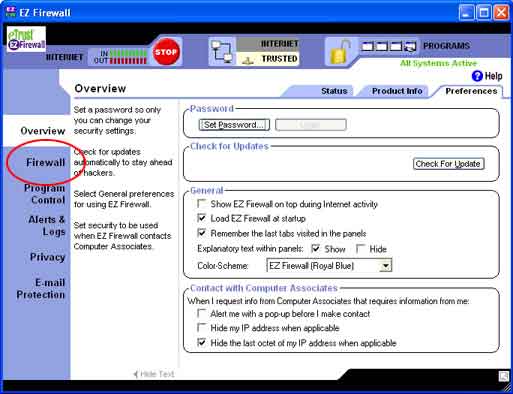
Task: Toggle Remember the last tabs visited checkbox
Action: tap(201, 233)
